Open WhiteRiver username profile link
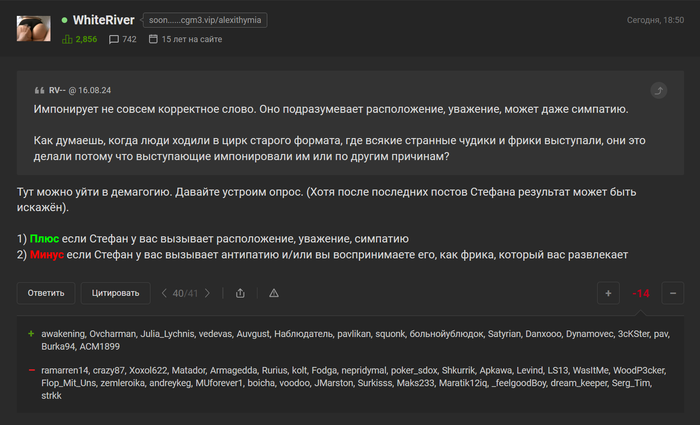The width and height of the screenshot is (700, 425). pyautogui.click(x=104, y=20)
